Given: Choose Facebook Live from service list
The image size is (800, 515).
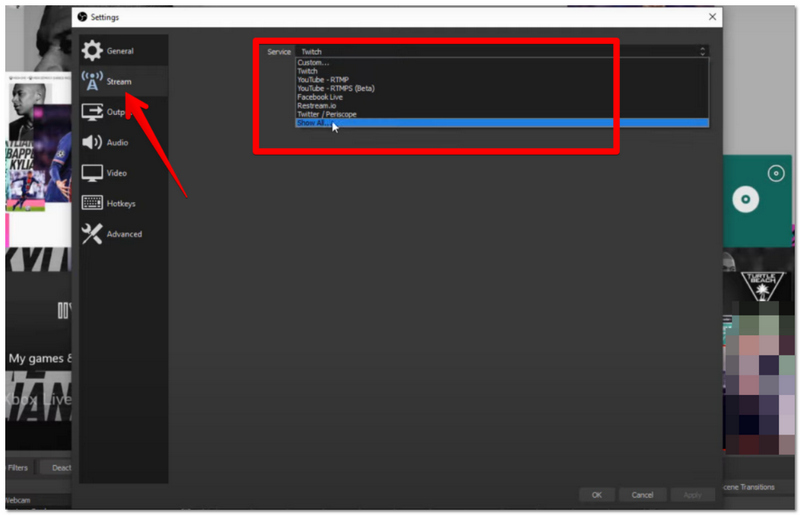Looking at the screenshot, I should click(x=320, y=97).
